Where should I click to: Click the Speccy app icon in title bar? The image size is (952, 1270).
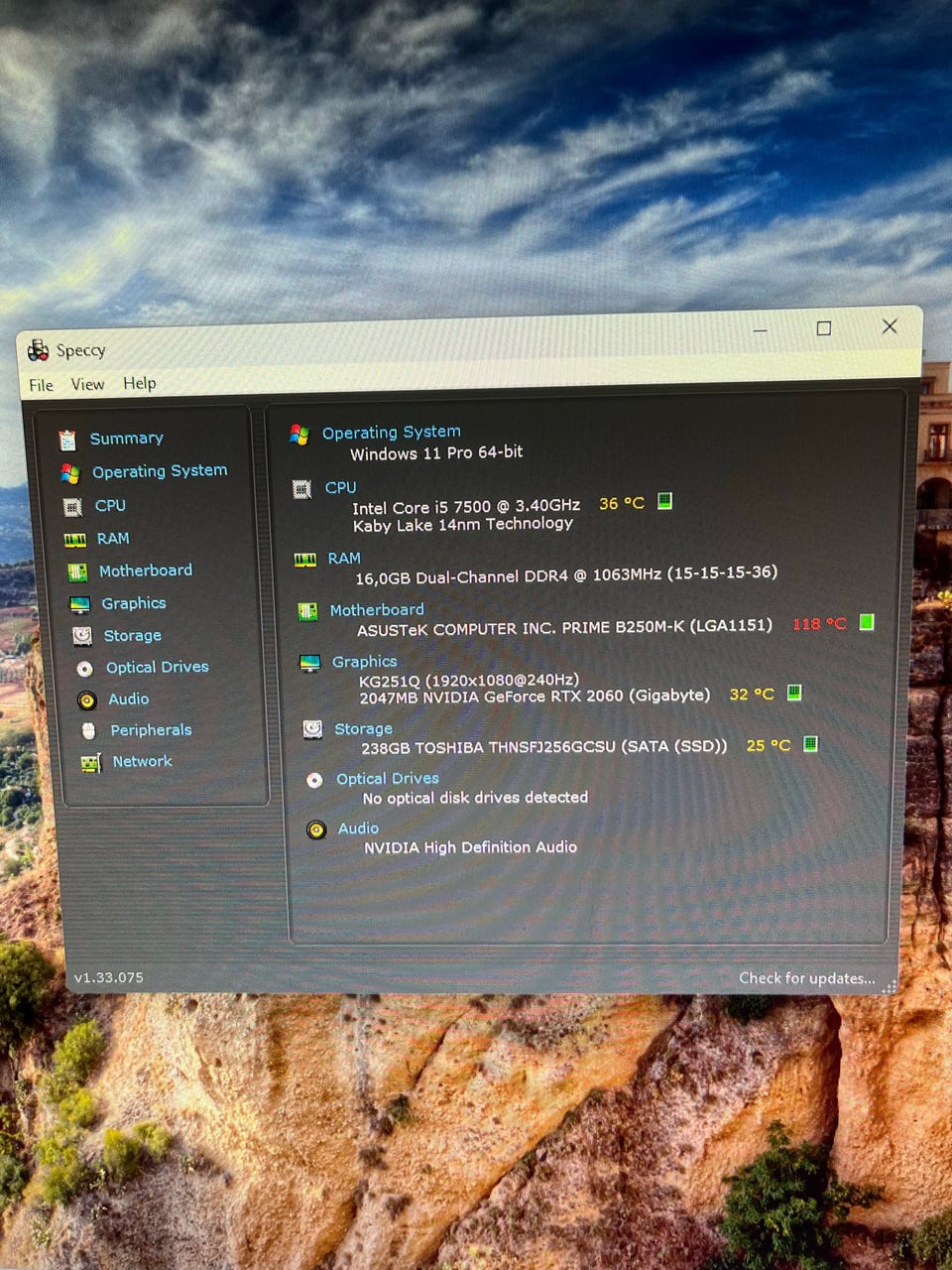coord(39,350)
